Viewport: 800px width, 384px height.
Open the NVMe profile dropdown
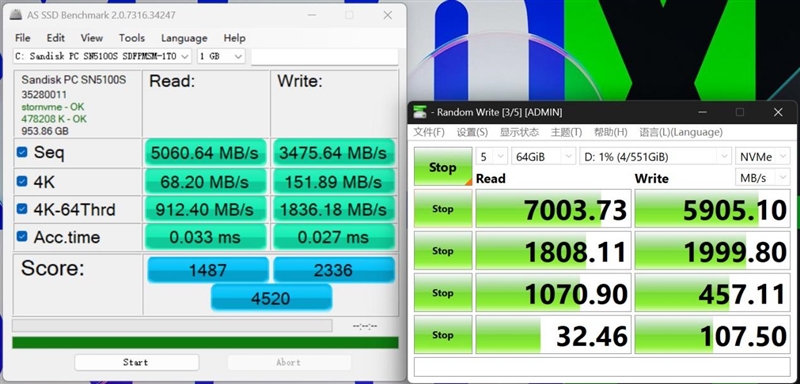click(x=762, y=157)
